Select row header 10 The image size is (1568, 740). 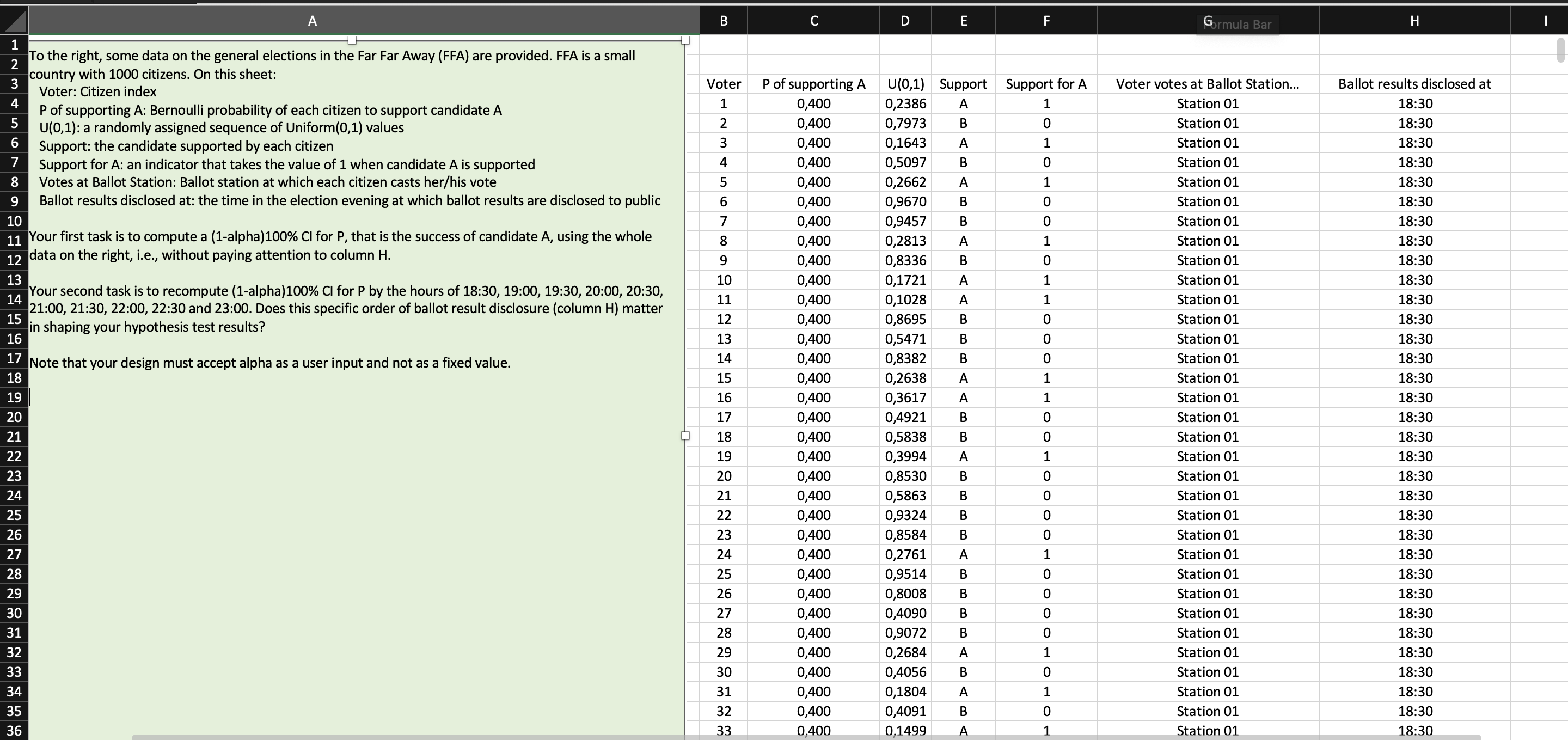(14, 221)
